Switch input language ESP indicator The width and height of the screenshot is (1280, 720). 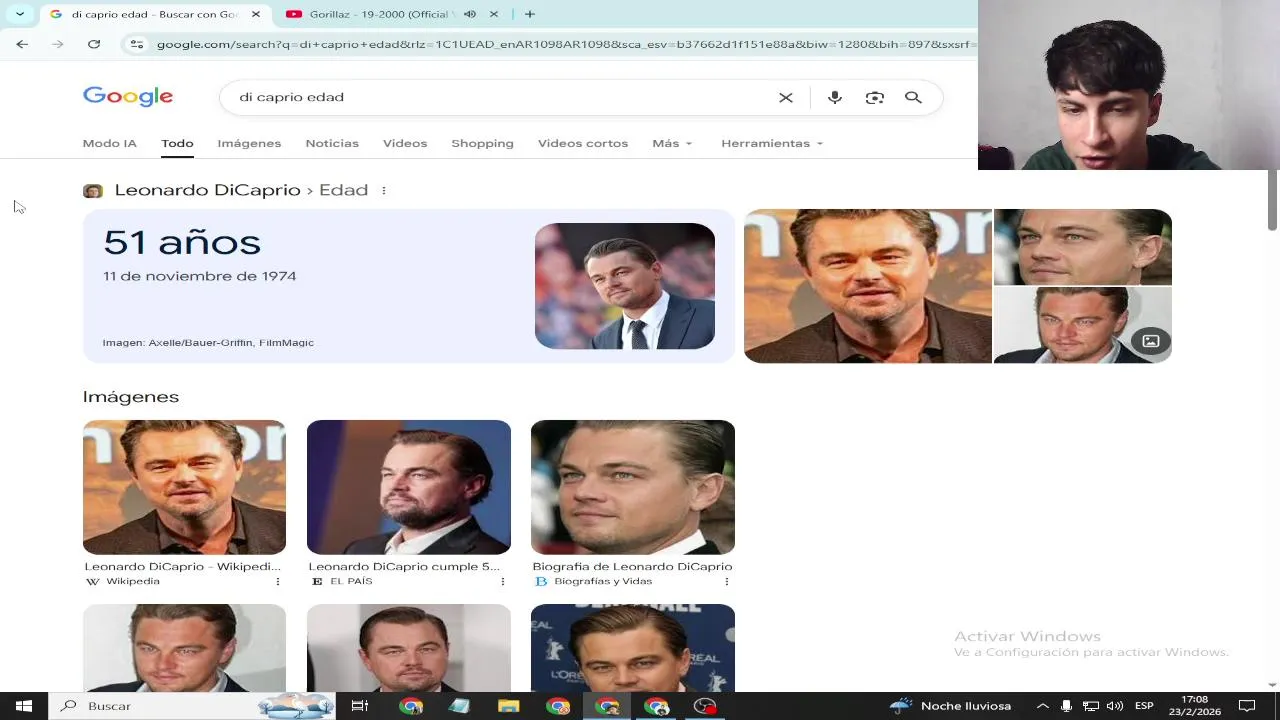click(1144, 706)
